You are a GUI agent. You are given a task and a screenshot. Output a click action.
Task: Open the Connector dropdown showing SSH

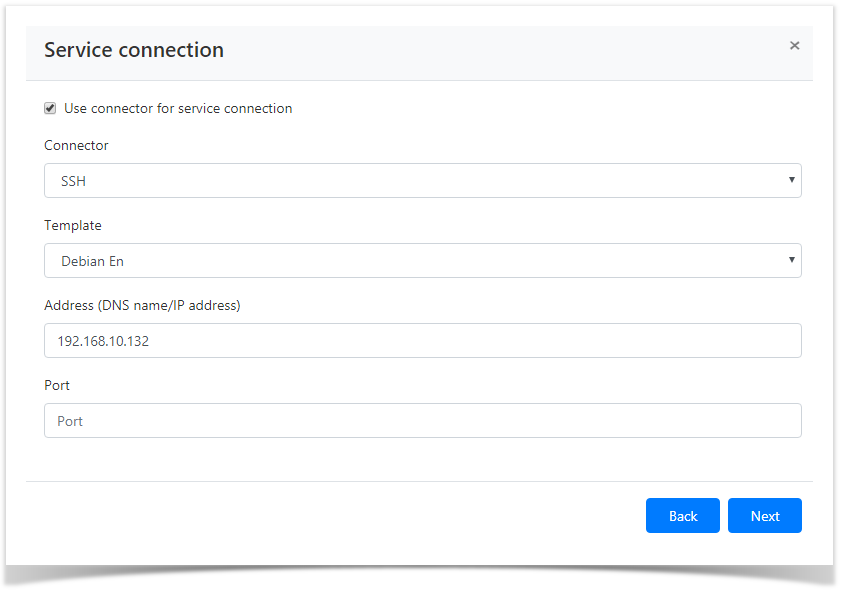click(x=422, y=181)
